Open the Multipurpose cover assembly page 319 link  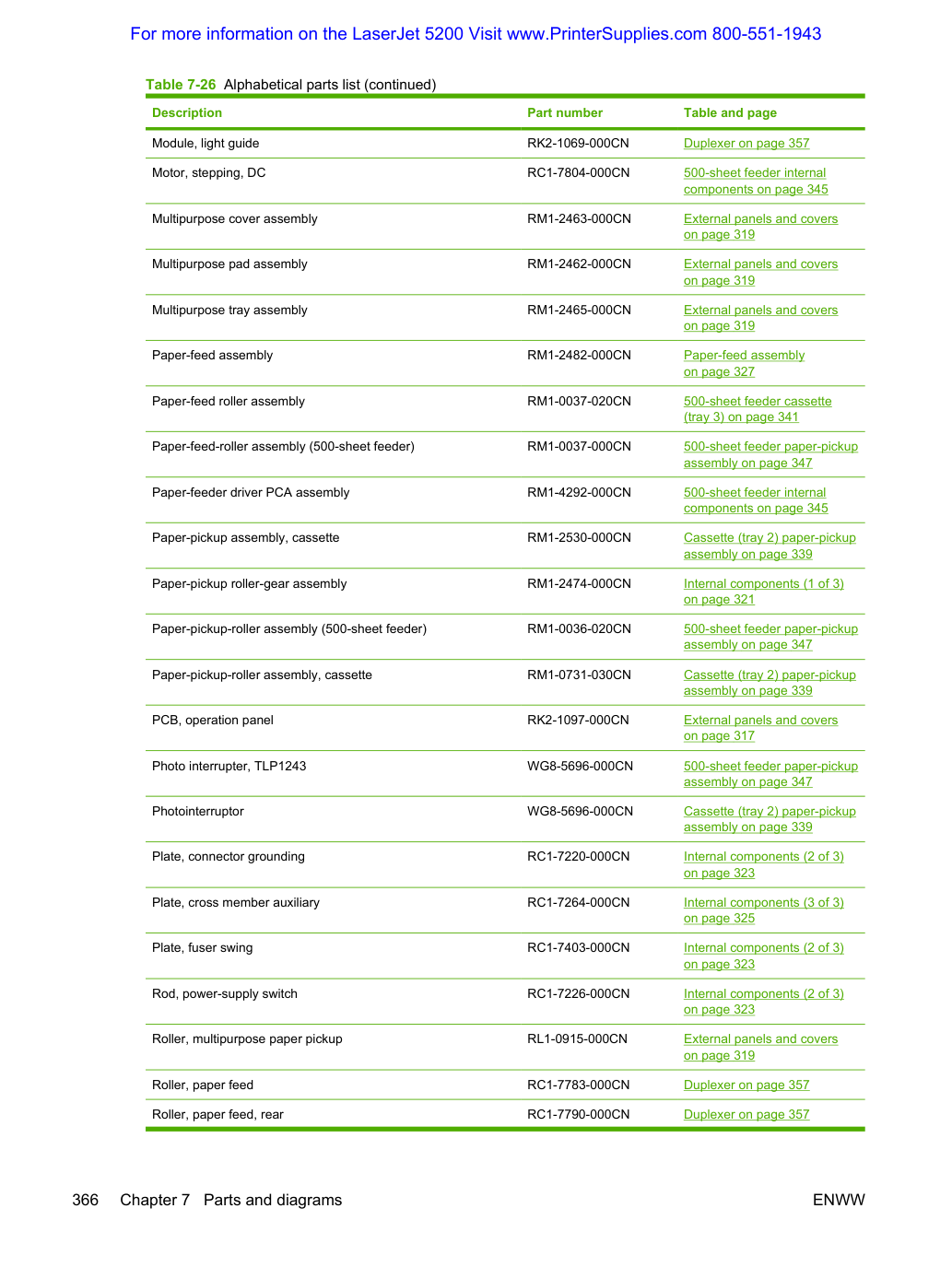pyautogui.click(x=760, y=227)
